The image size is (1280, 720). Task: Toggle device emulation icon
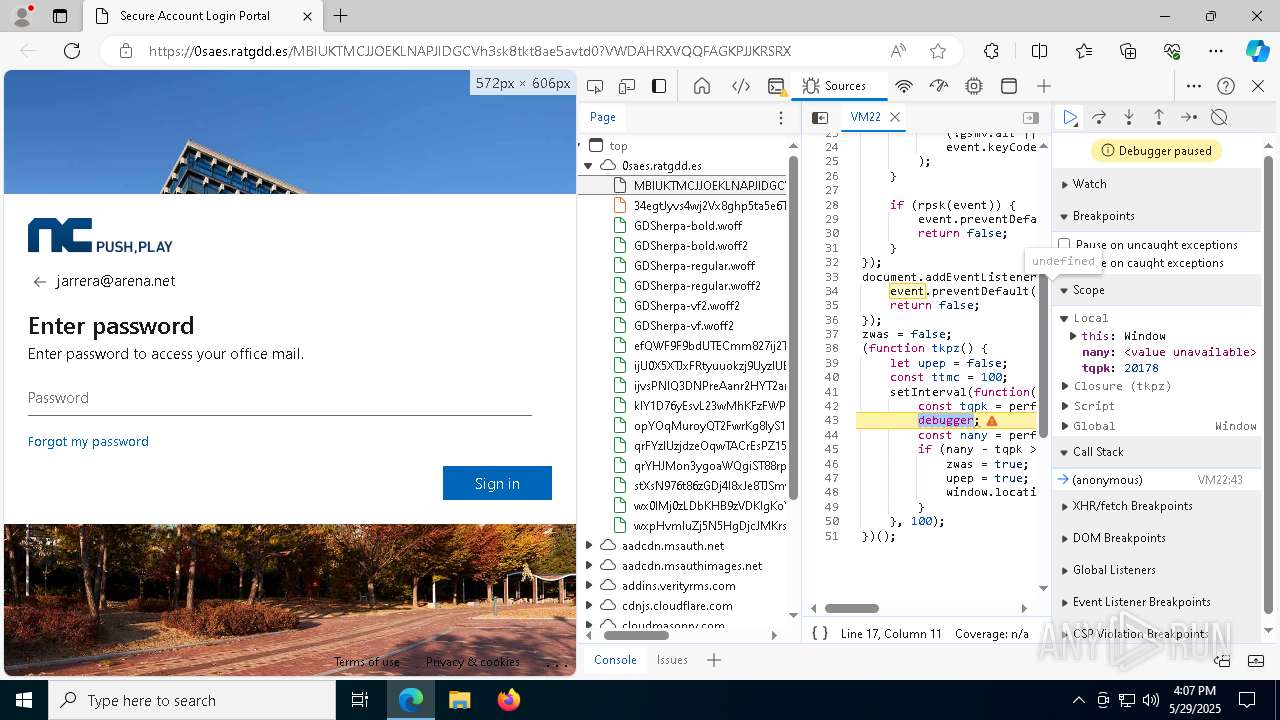pyautogui.click(x=627, y=86)
